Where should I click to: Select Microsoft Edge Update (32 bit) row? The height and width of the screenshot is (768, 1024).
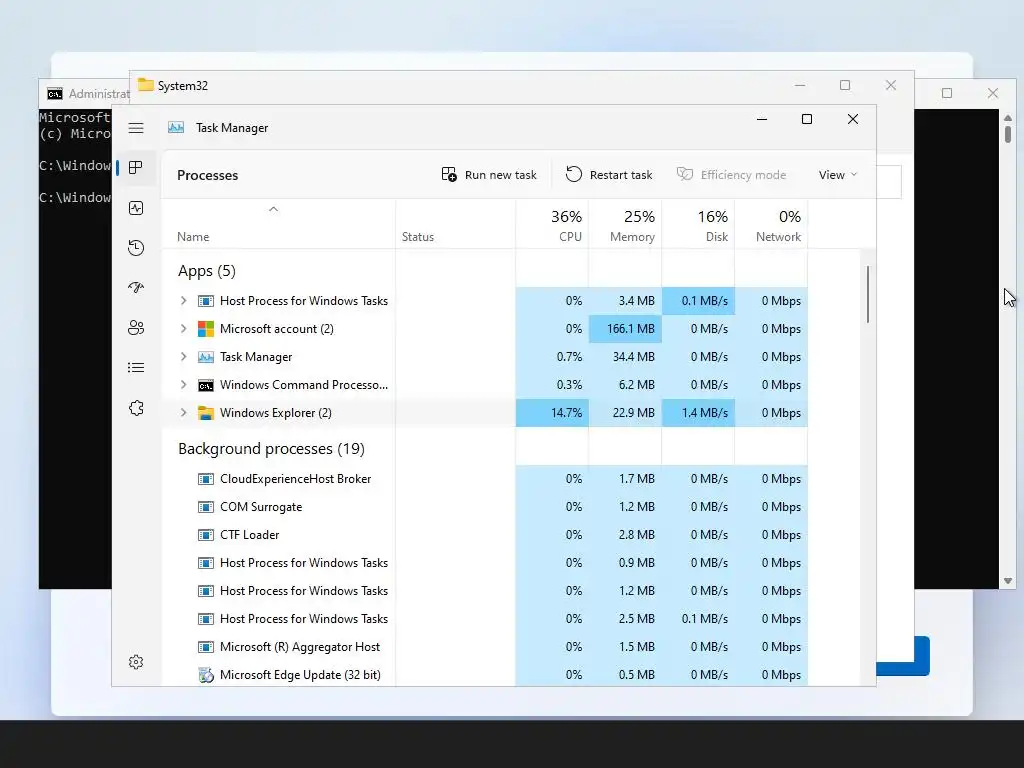tap(485, 675)
